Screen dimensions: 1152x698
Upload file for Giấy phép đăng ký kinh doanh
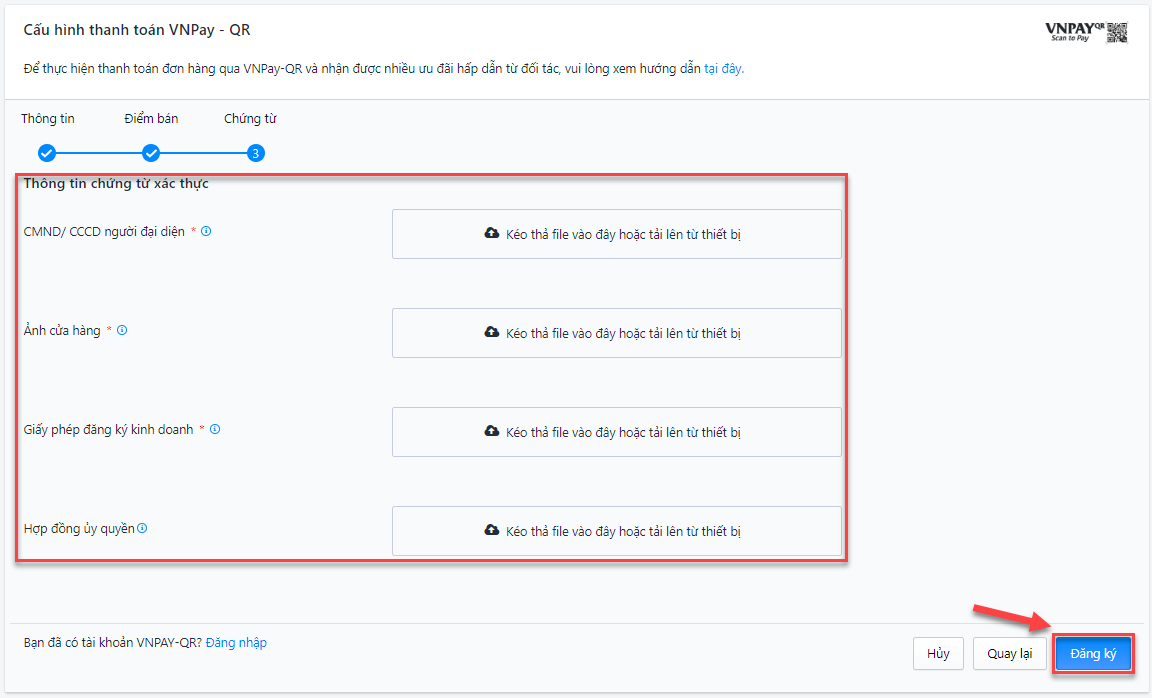(616, 432)
